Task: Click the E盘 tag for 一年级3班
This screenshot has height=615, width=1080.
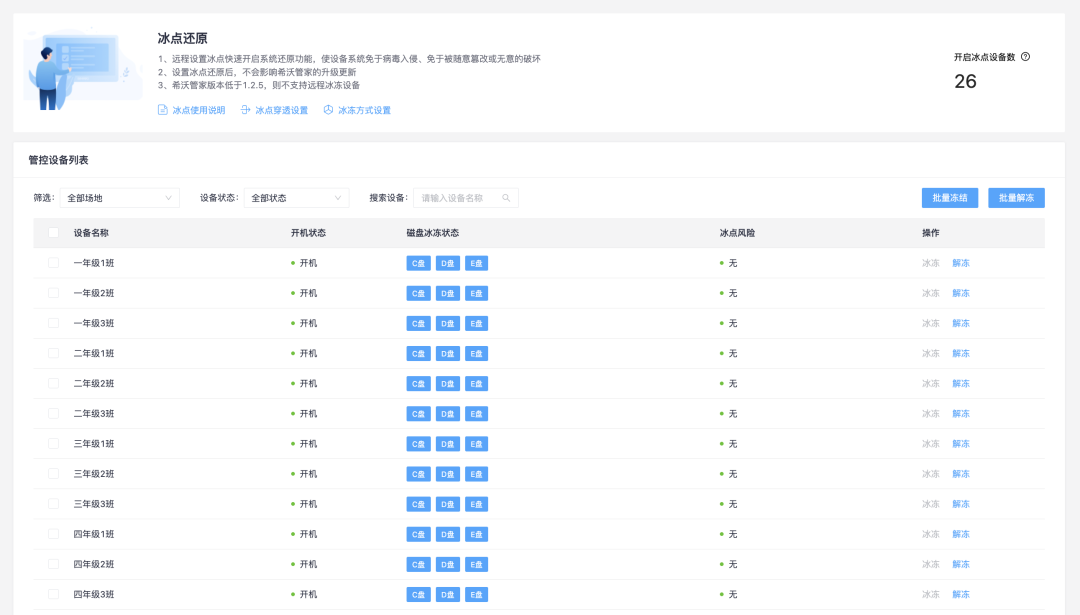Action: [x=476, y=324]
